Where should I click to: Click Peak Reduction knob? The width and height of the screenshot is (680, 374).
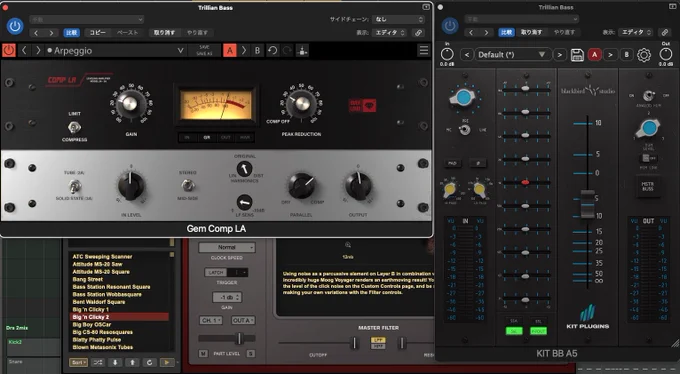pos(302,104)
